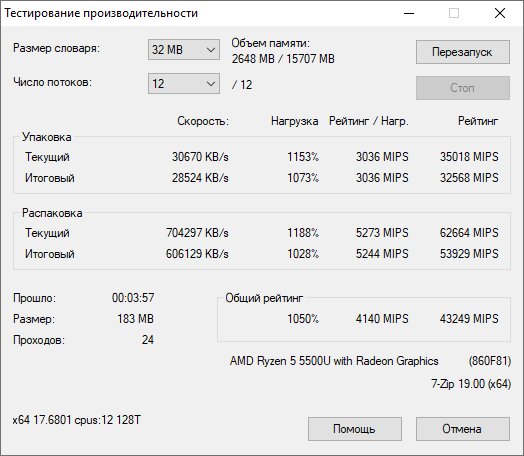This screenshot has width=524, height=456.
Task: Click the disabled maximize icon
Action: pos(454,13)
